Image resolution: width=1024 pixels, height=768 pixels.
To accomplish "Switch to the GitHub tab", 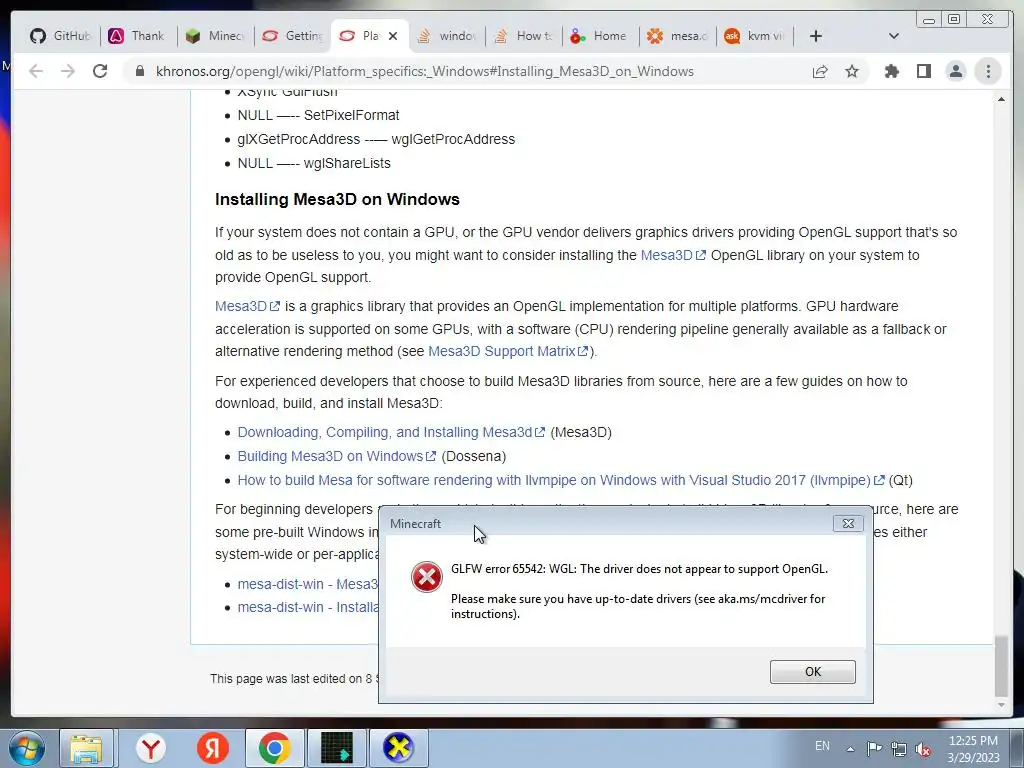I will click(x=60, y=36).
